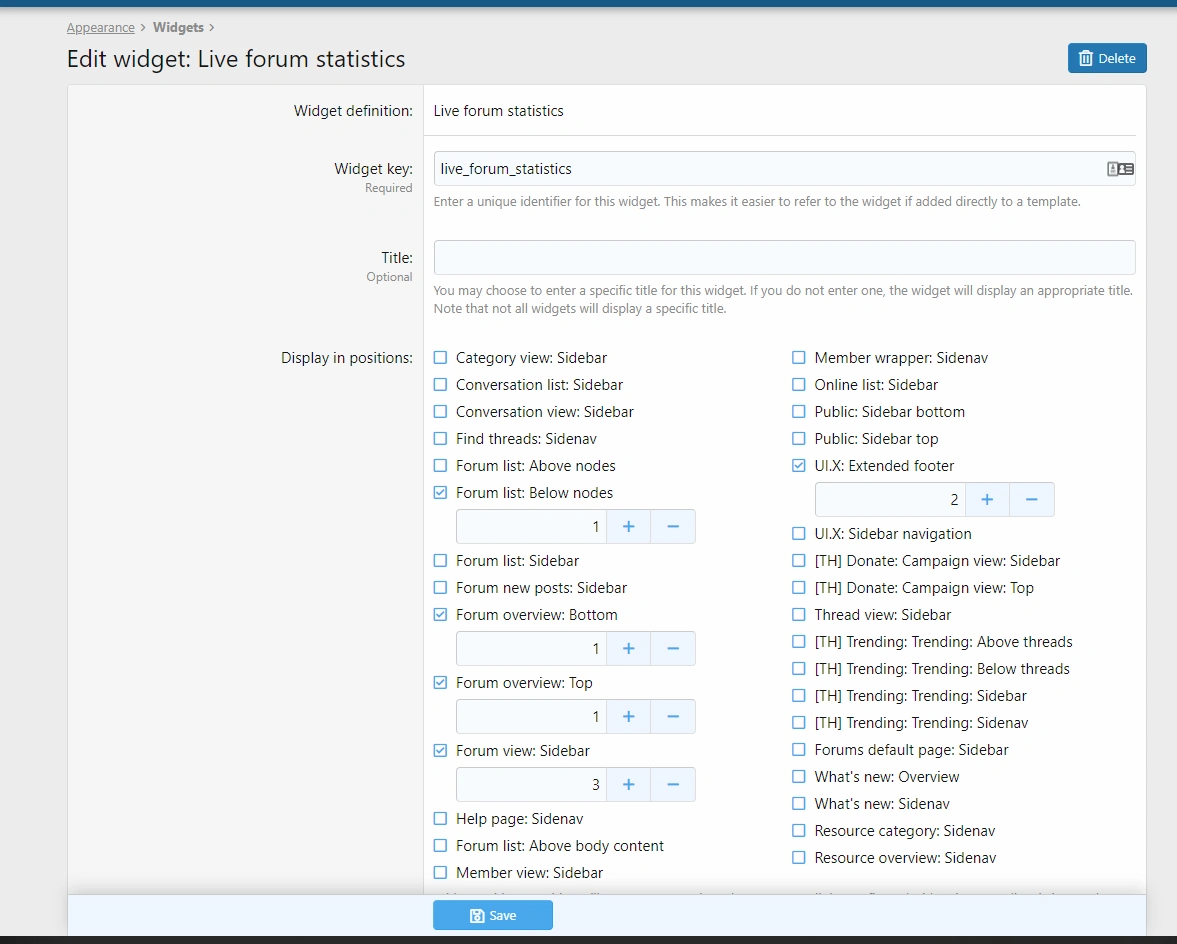Increase the Forum view: Sidebar order value

pyautogui.click(x=628, y=785)
